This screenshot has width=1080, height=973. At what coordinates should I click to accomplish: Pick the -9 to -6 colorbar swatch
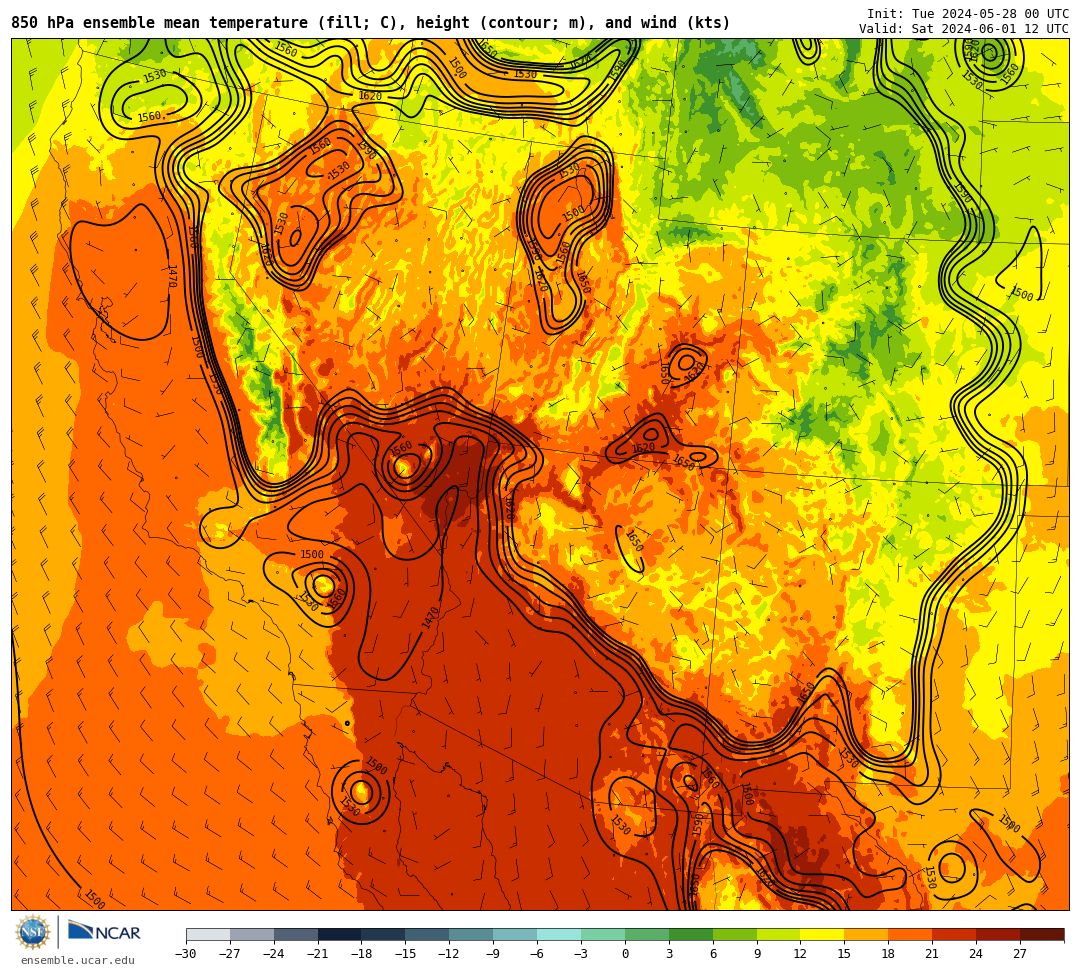[x=515, y=934]
